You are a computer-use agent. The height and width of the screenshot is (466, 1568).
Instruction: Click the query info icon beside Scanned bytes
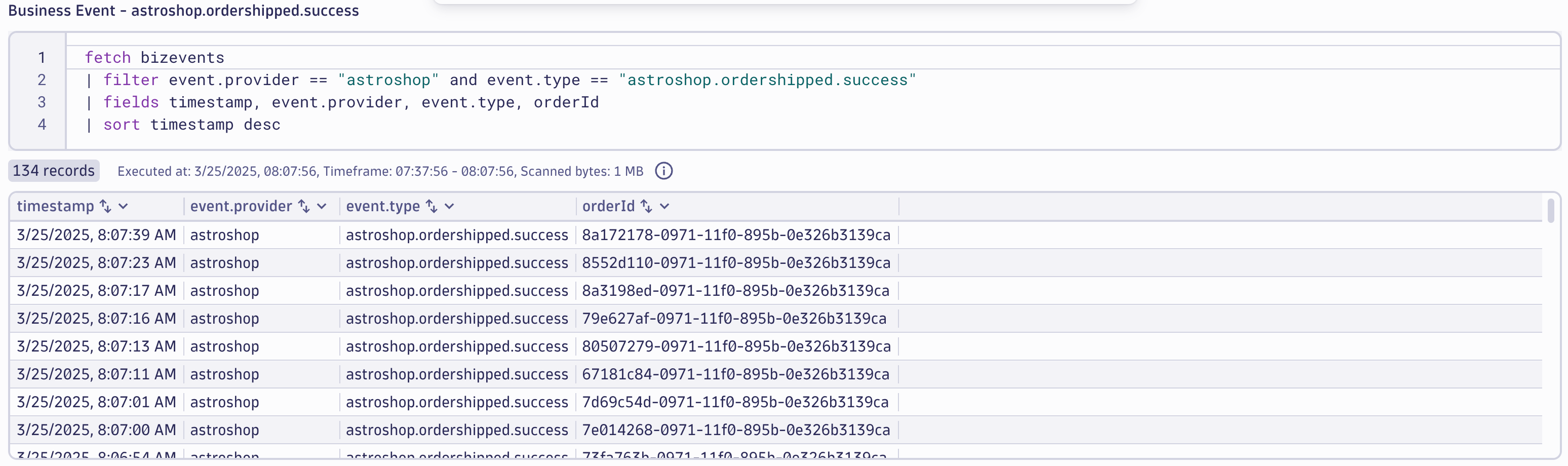663,171
